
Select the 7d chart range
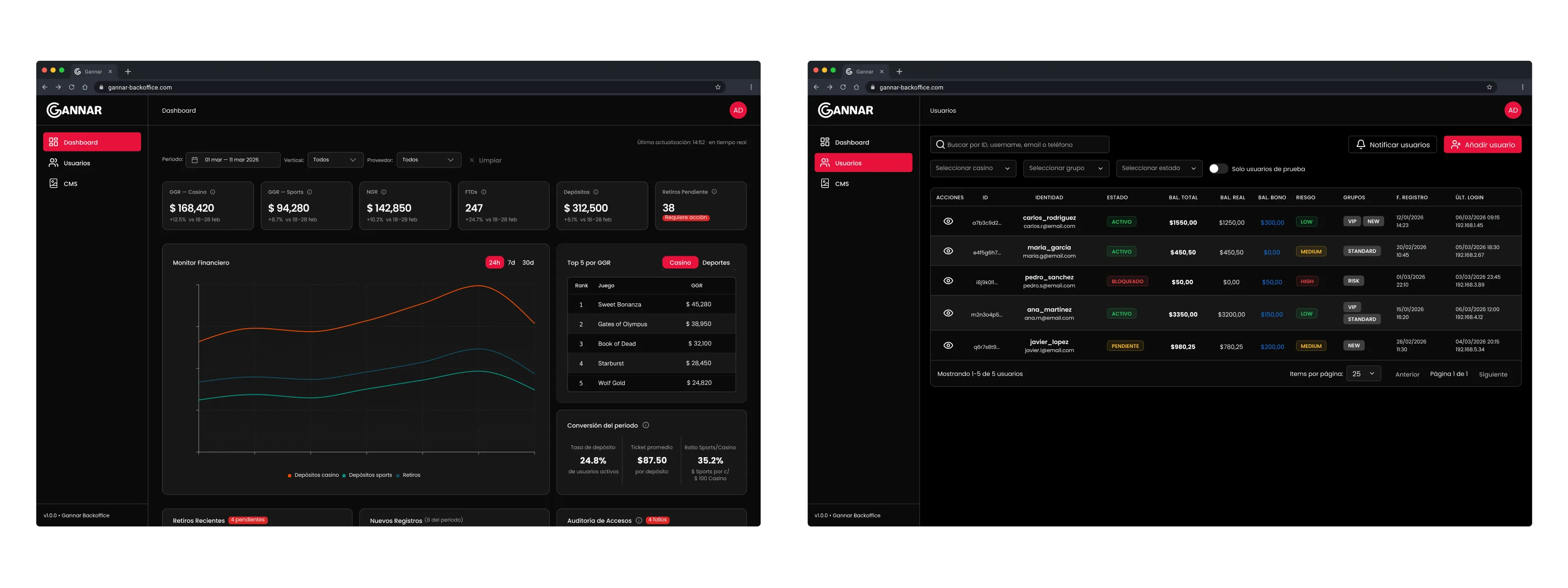pyautogui.click(x=511, y=262)
